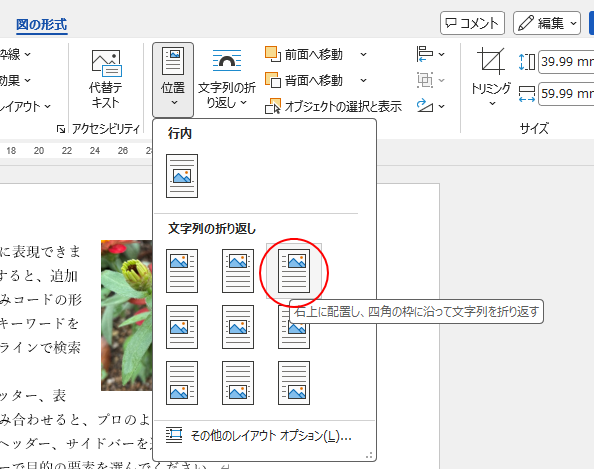Image resolution: width=594 pixels, height=469 pixels.
Task: Select top-left square wrap position
Action: coord(182,271)
